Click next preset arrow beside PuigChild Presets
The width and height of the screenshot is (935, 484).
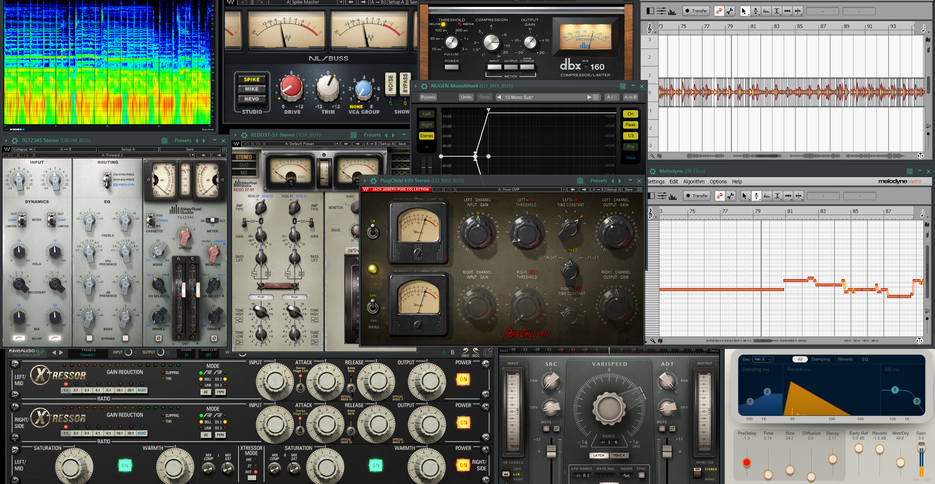(620, 181)
